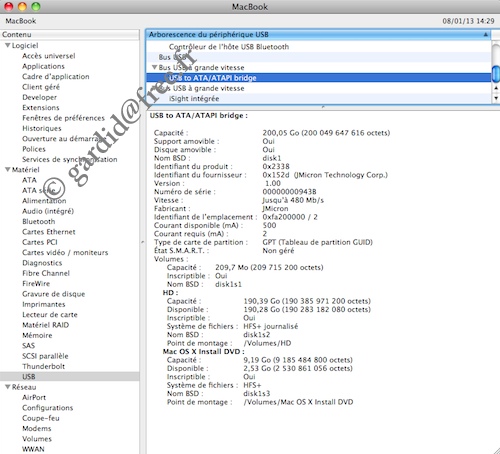Image resolution: width=500 pixels, height=454 pixels.
Task: Select Fenêtres de préférences
Action: (x=63, y=118)
